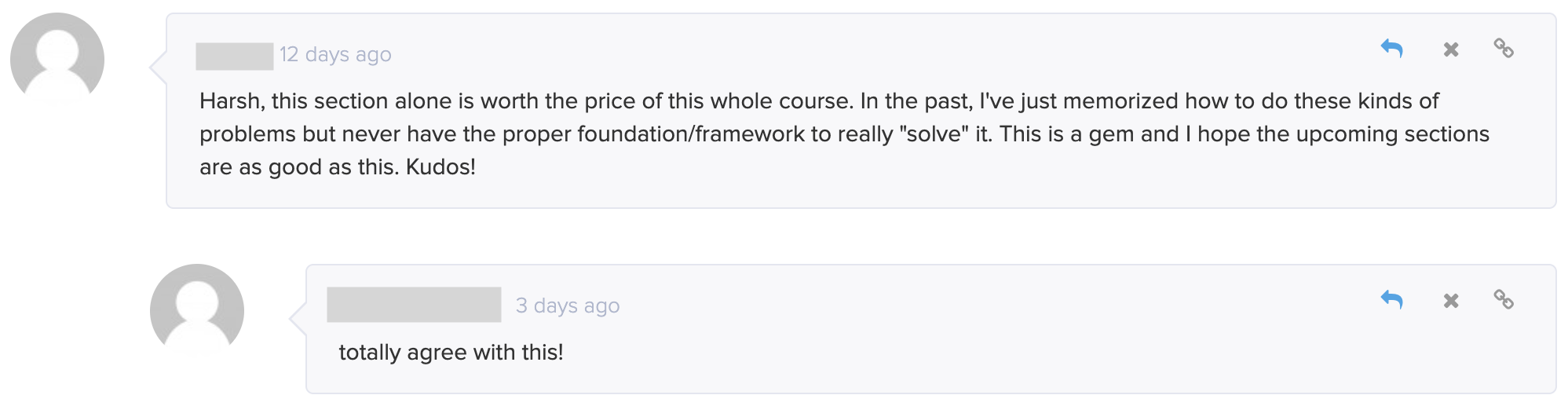This screenshot has height=406, width=1568.
Task: Click the quoted word "solve" in the comment
Action: [x=934, y=134]
